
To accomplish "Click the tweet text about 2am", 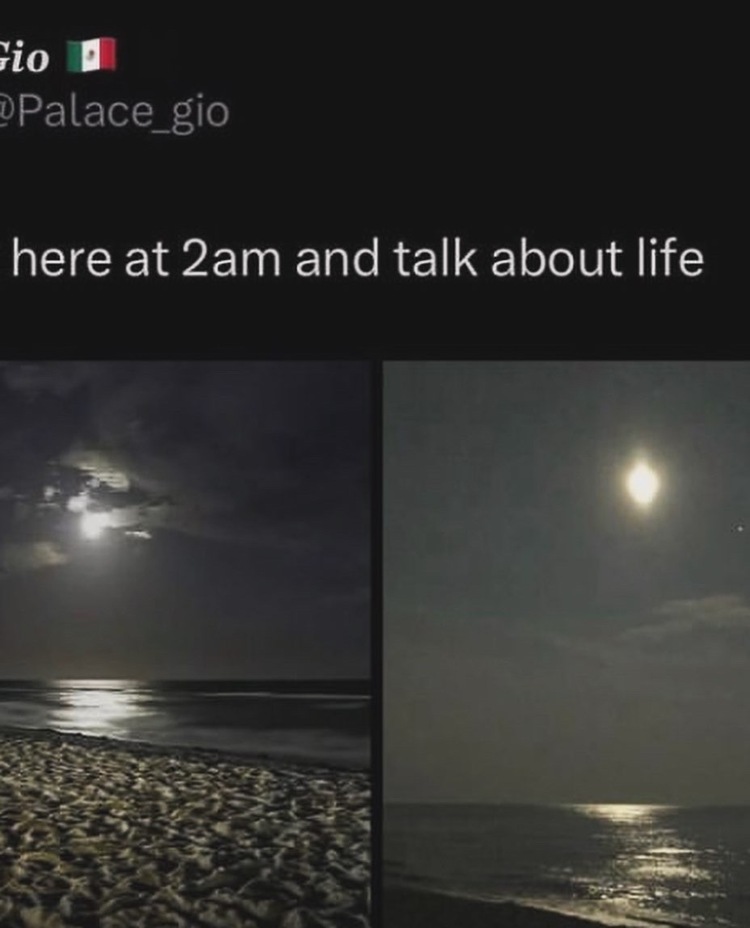I will tap(358, 259).
